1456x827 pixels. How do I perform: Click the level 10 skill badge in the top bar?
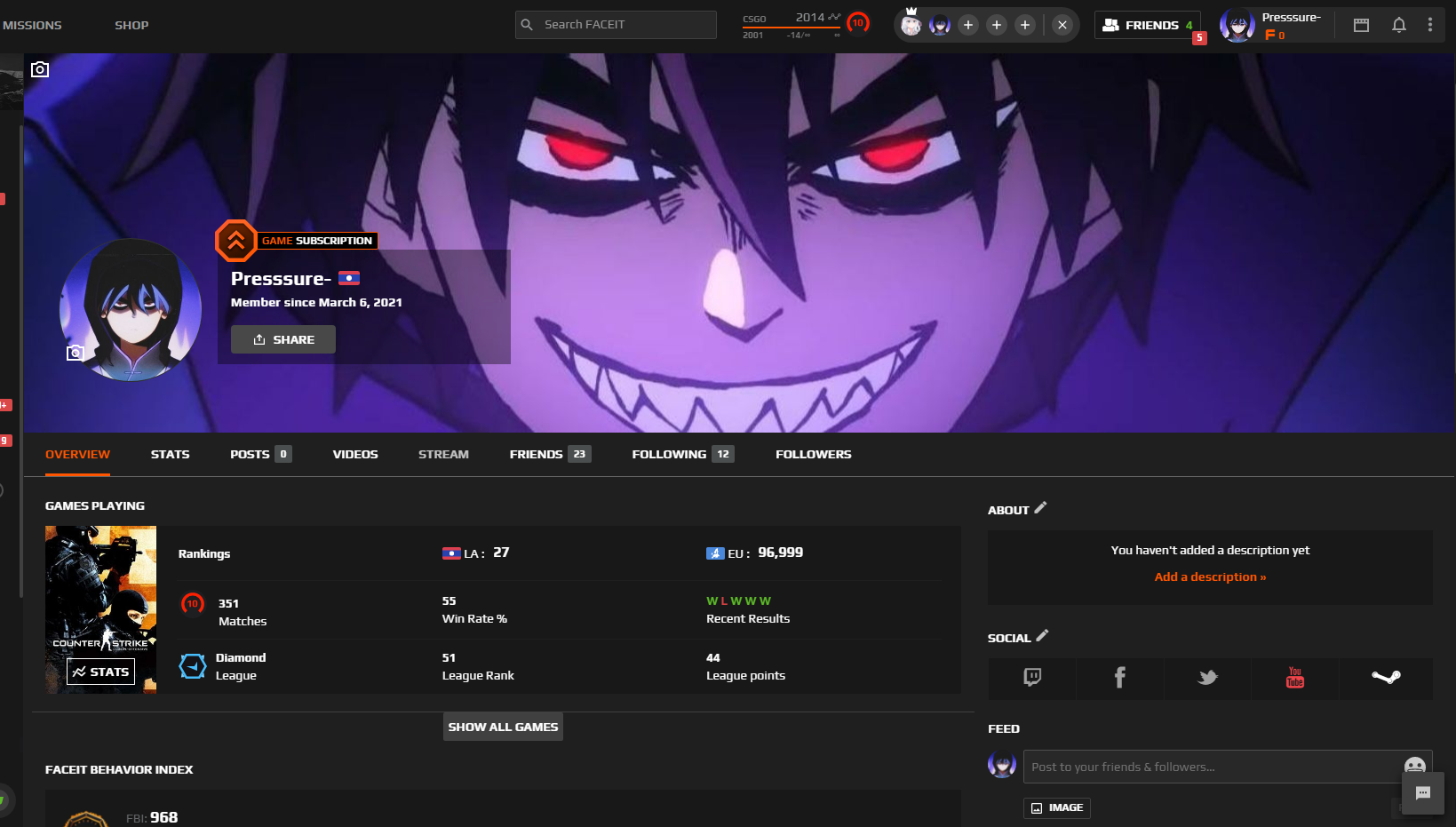(858, 23)
